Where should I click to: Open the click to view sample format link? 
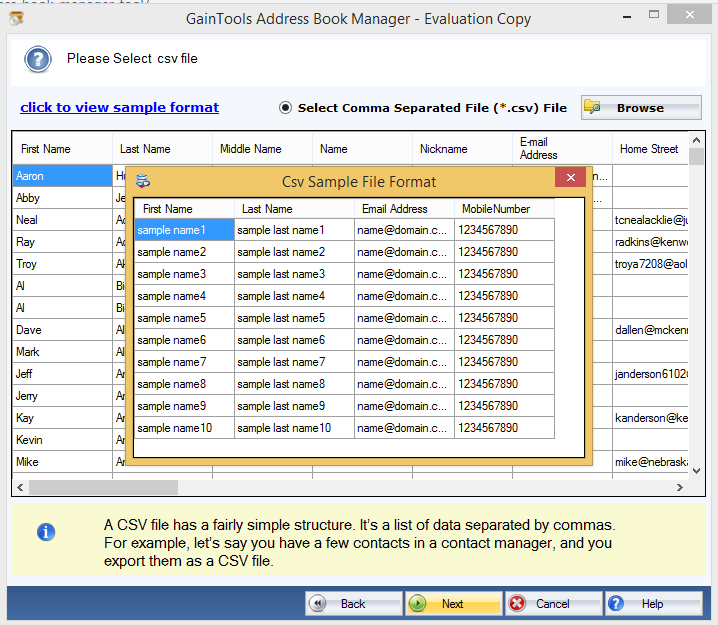point(120,107)
